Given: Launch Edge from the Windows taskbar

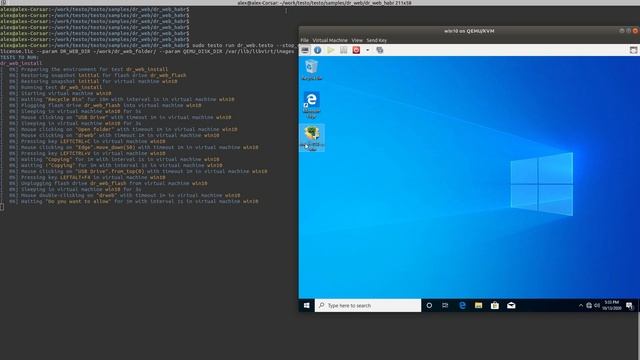Looking at the screenshot, I should [462, 305].
